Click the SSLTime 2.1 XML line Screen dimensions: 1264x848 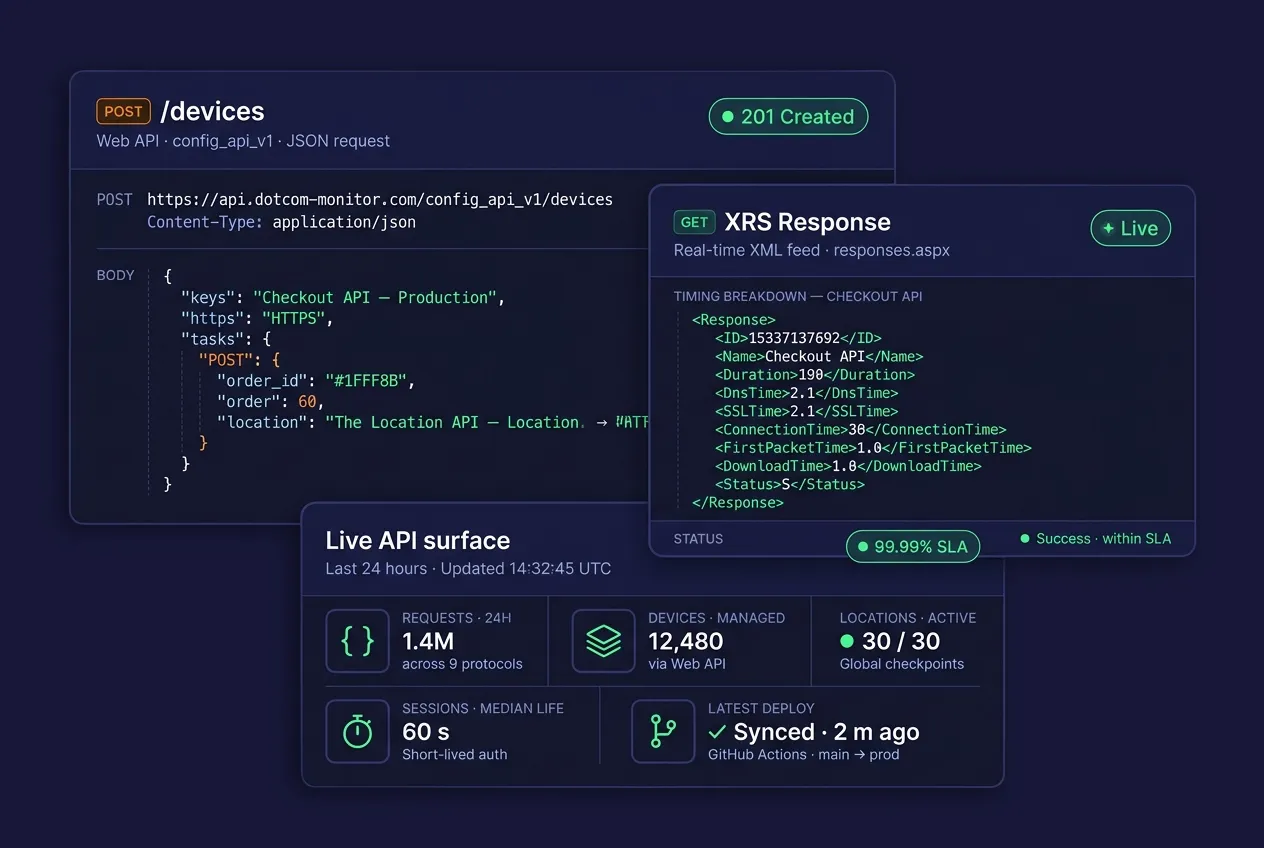806,411
